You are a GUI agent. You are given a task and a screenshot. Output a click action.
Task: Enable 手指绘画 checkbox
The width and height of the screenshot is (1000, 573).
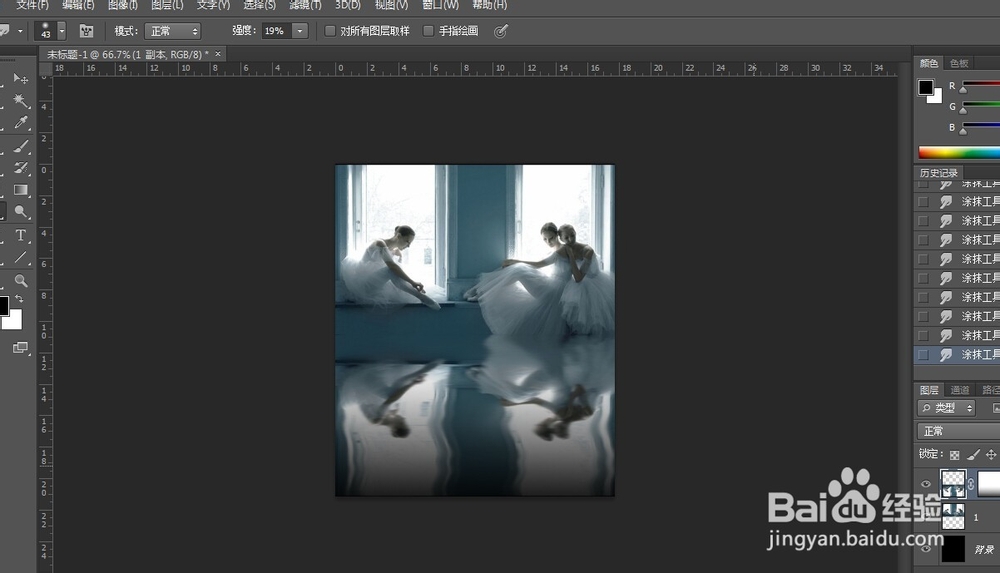tap(429, 31)
